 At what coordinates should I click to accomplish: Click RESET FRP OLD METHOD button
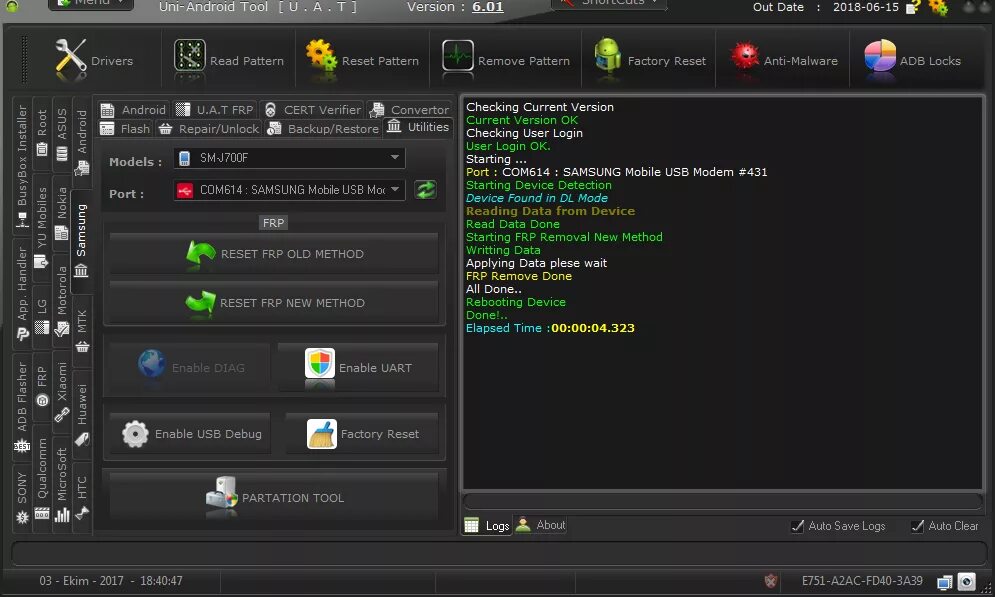(x=274, y=254)
